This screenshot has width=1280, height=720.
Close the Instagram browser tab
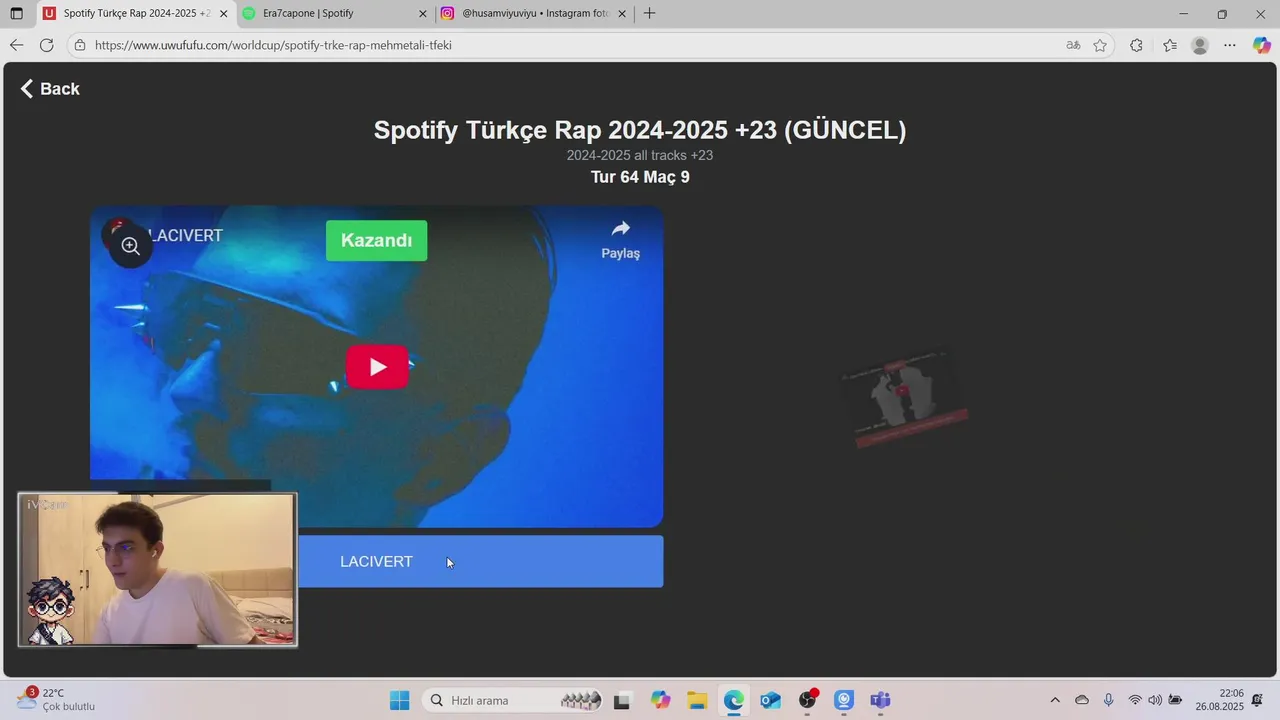622,14
